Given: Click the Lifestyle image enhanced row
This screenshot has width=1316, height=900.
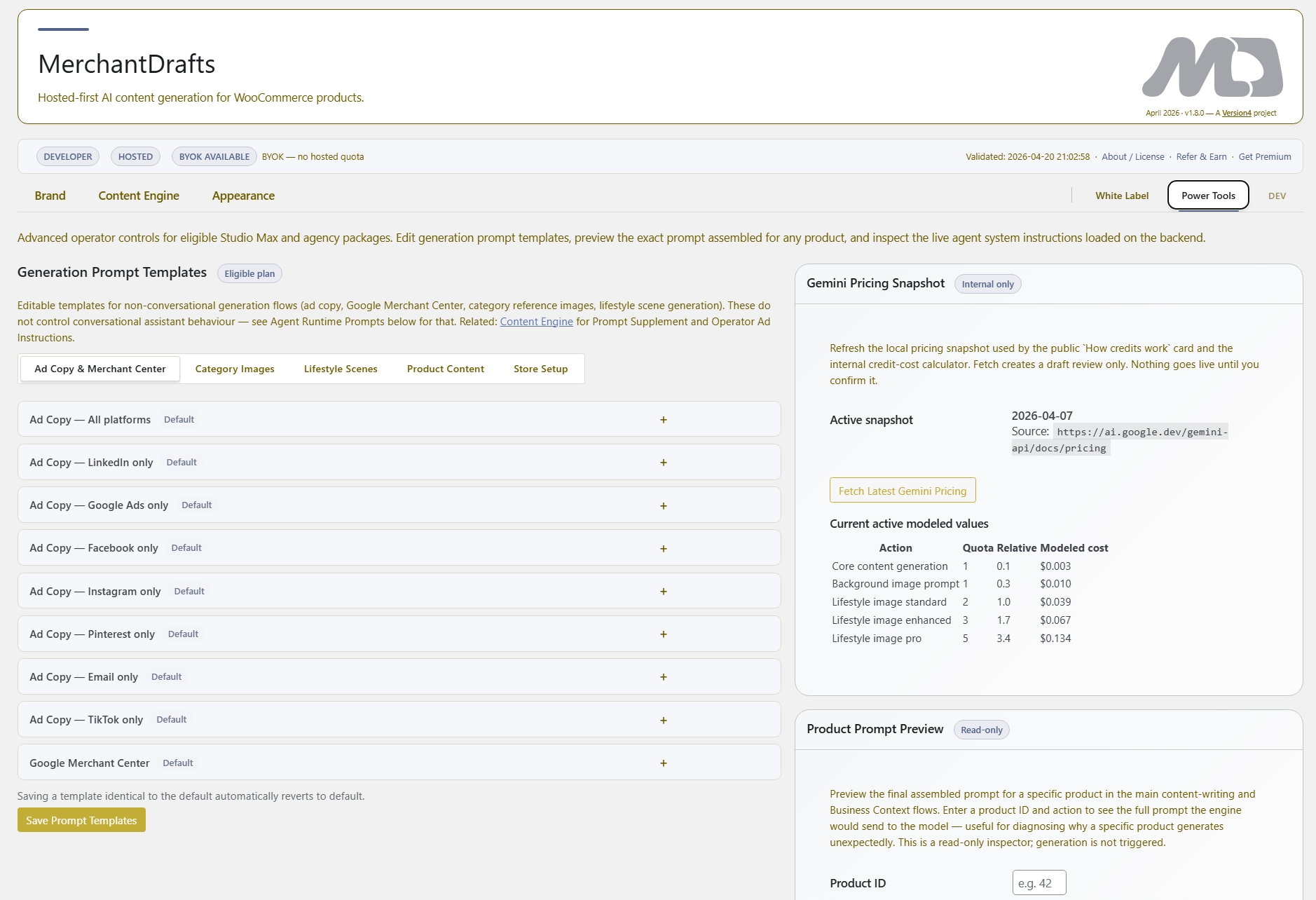Looking at the screenshot, I should coord(969,620).
